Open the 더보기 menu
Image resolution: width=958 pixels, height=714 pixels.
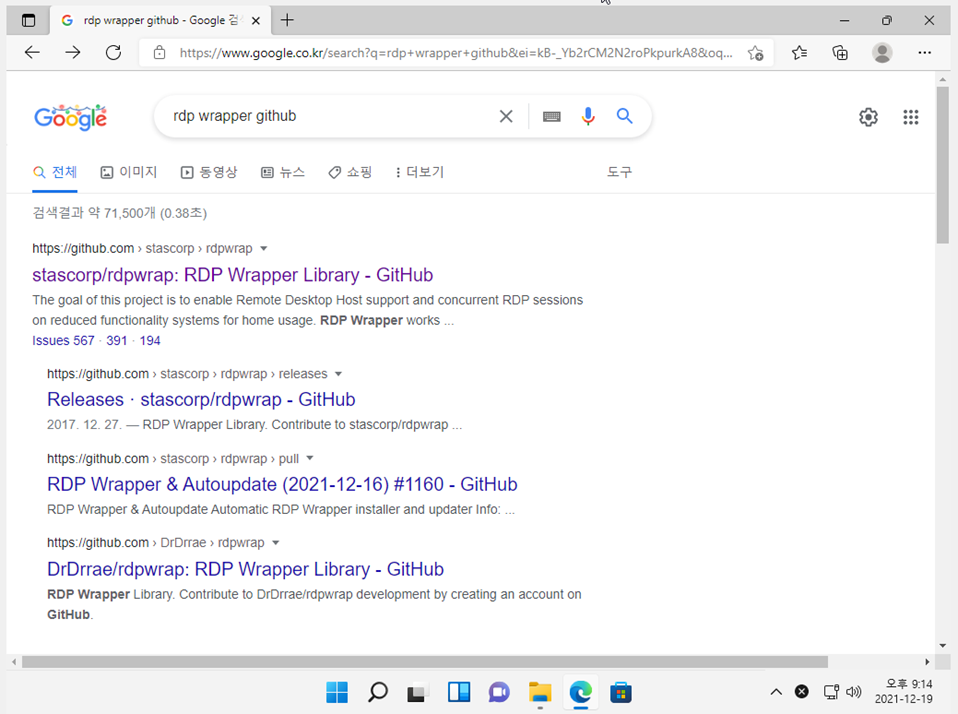click(420, 172)
